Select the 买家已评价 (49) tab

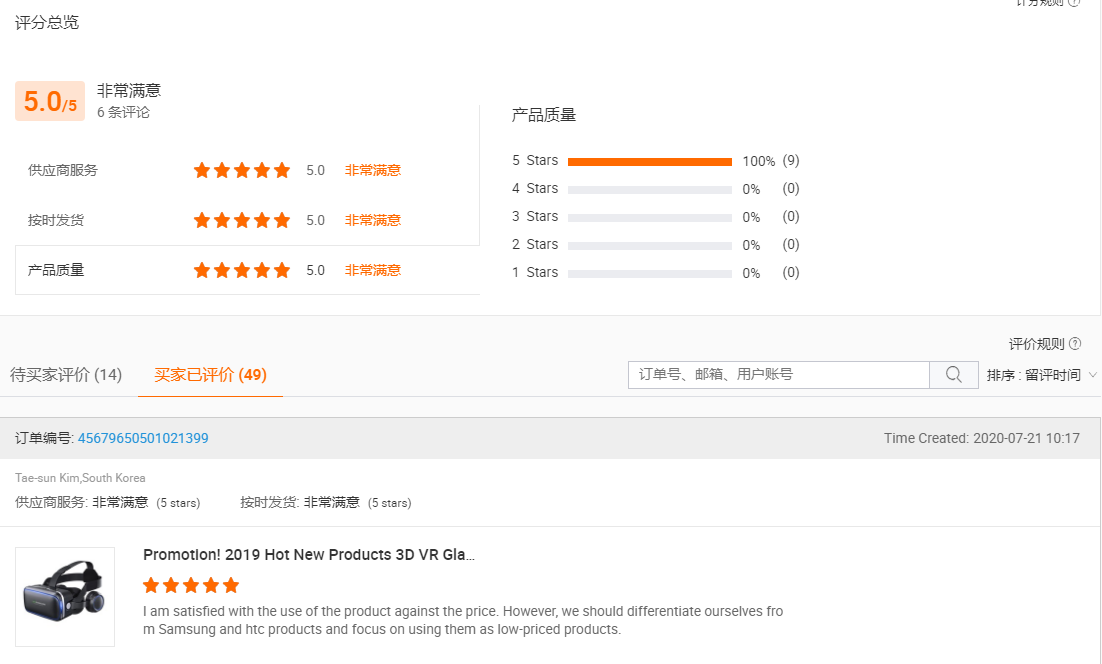[210, 375]
